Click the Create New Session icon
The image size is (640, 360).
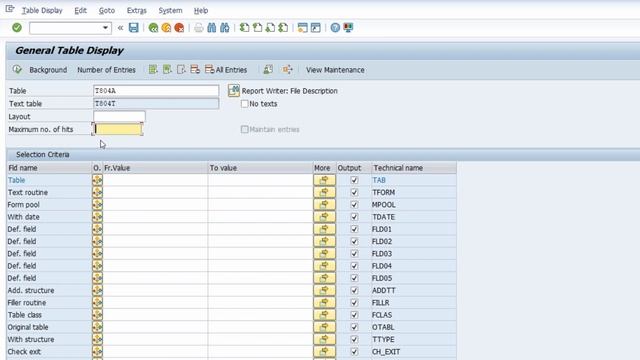[302, 28]
